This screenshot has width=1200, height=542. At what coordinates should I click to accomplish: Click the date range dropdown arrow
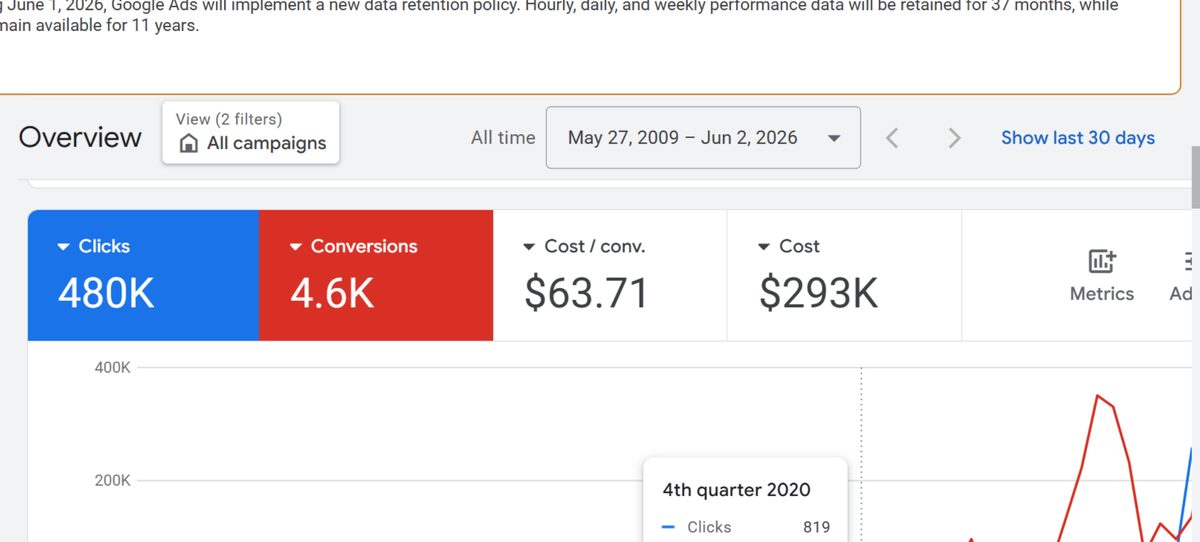point(834,139)
